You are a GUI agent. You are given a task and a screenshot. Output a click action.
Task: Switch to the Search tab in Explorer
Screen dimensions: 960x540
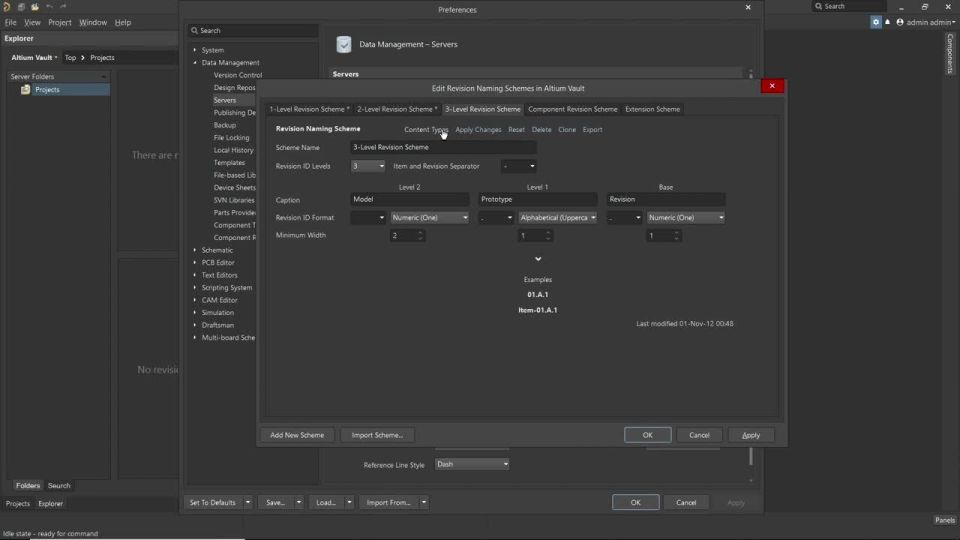59,486
